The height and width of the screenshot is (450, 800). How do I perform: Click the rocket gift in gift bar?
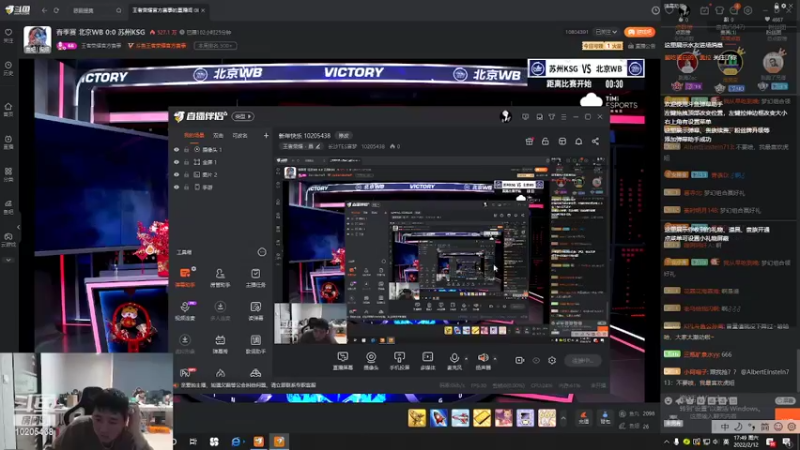pyautogui.click(x=439, y=418)
